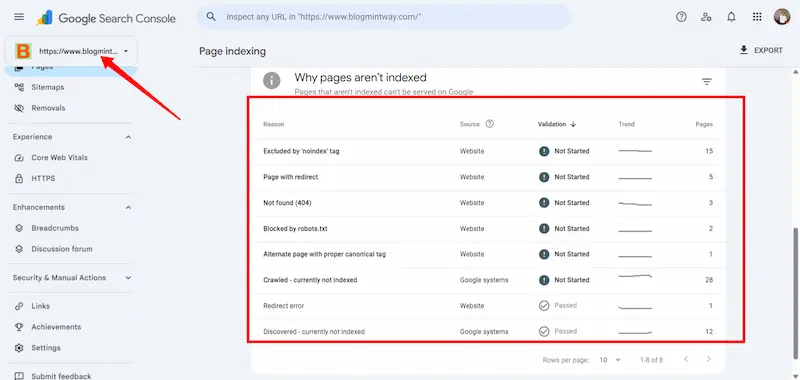
Task: Go to next page of results
Action: tap(709, 360)
